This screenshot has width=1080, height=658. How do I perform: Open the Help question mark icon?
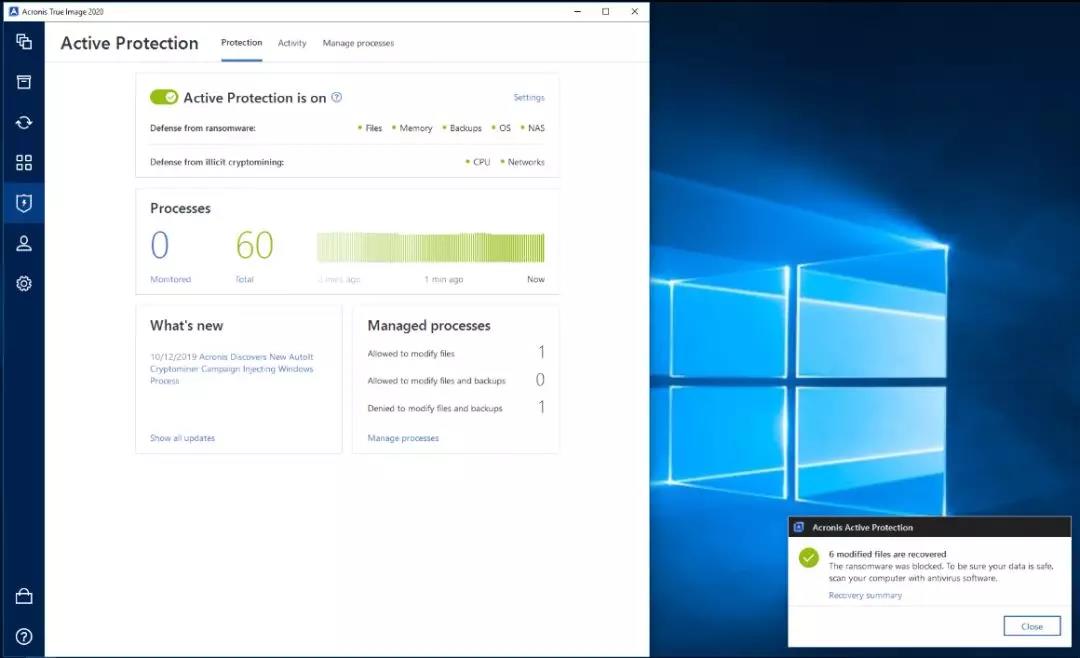(x=24, y=637)
